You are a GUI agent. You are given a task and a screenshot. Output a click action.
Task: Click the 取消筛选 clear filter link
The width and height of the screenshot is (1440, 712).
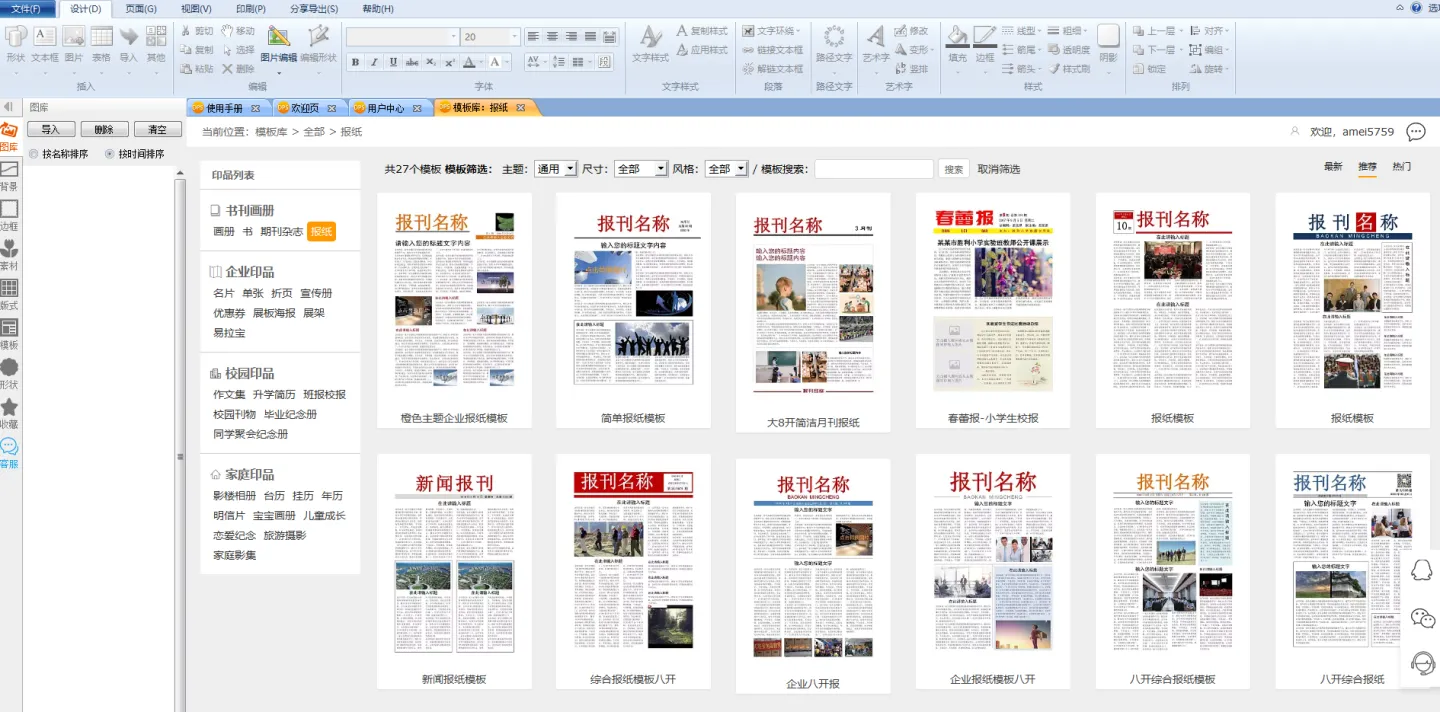click(999, 169)
